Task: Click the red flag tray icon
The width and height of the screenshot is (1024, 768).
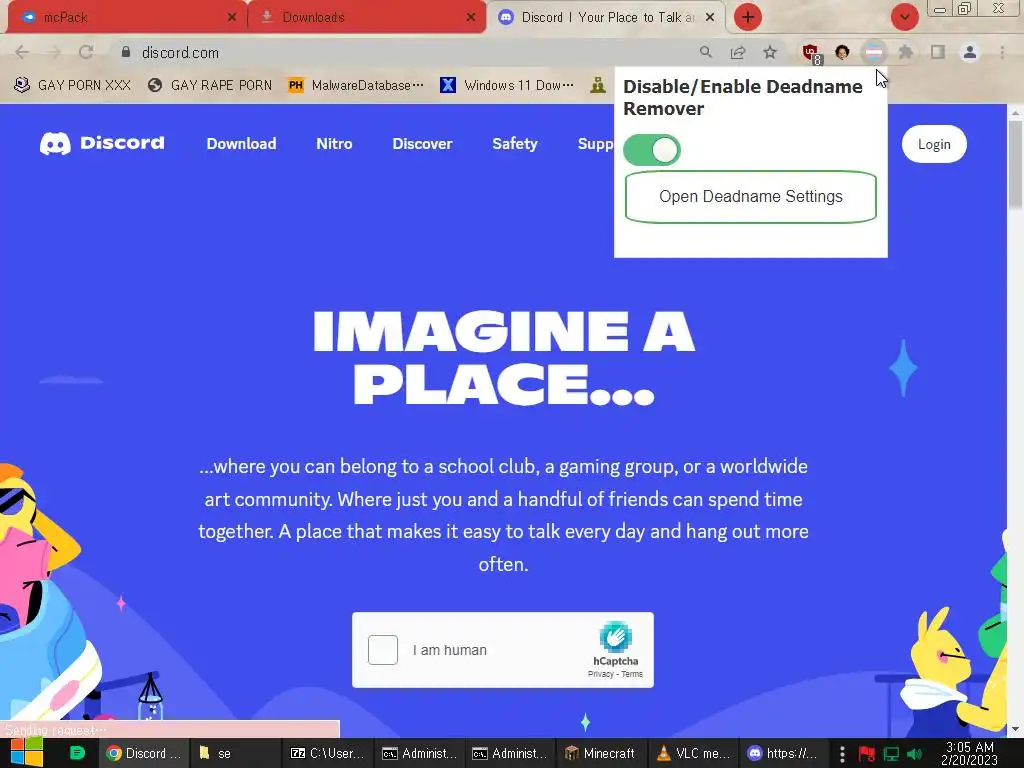Action: coord(867,754)
